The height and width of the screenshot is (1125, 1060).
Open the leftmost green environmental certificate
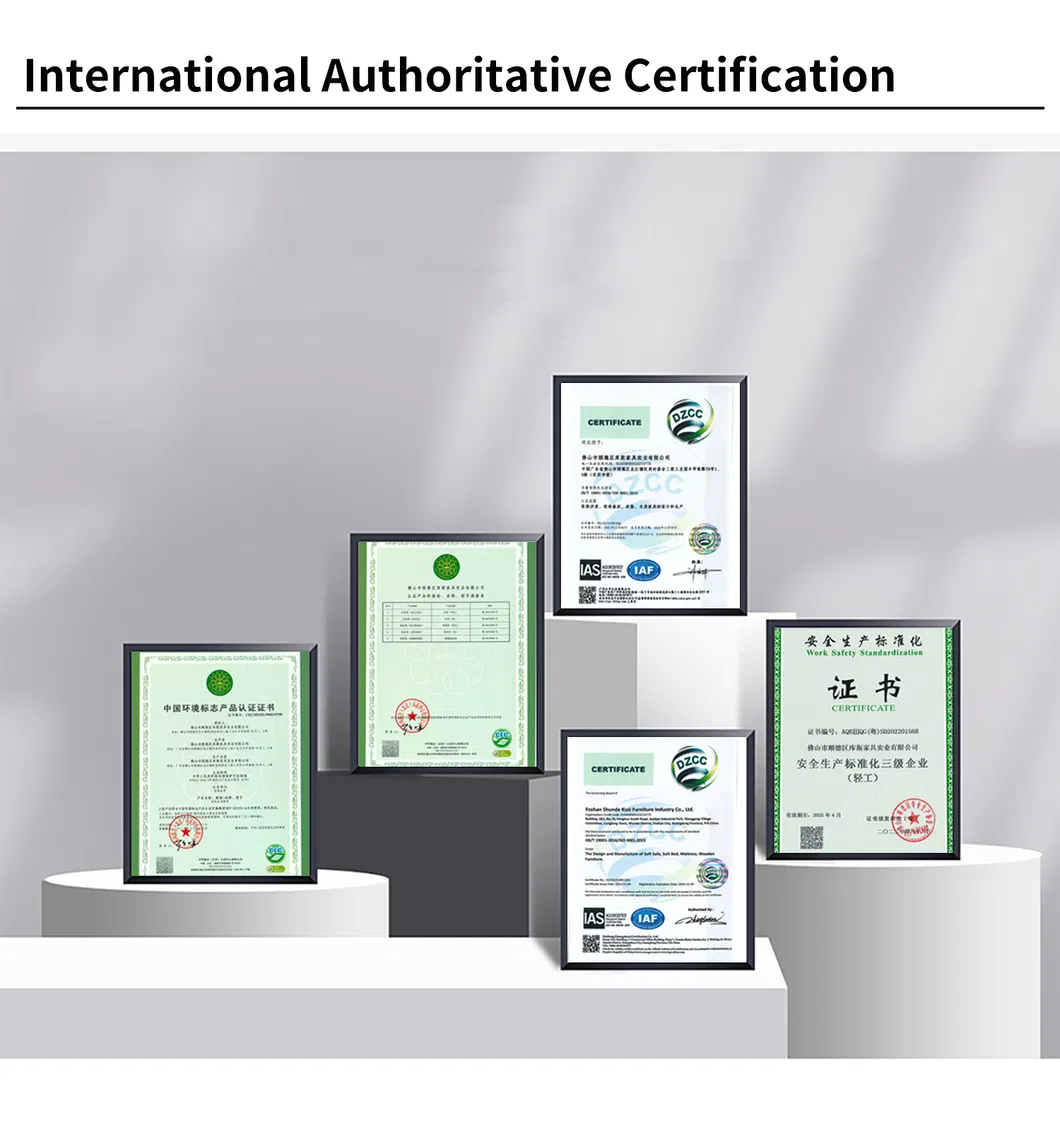coord(220,763)
